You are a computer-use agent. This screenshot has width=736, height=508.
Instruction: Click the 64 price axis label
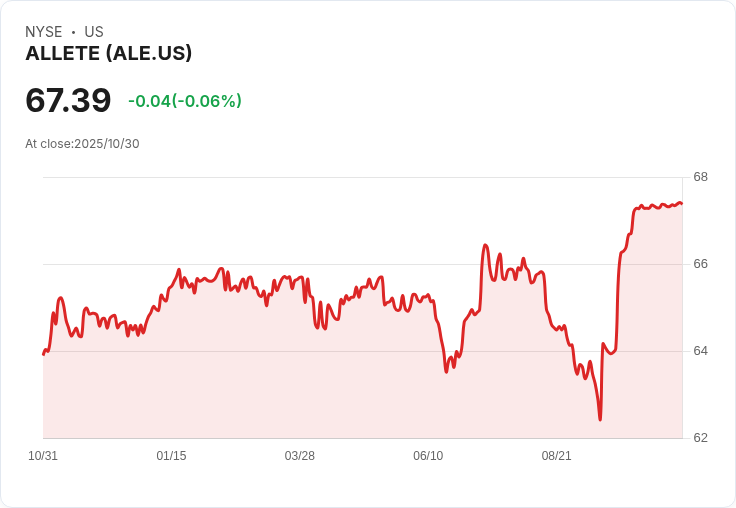701,351
